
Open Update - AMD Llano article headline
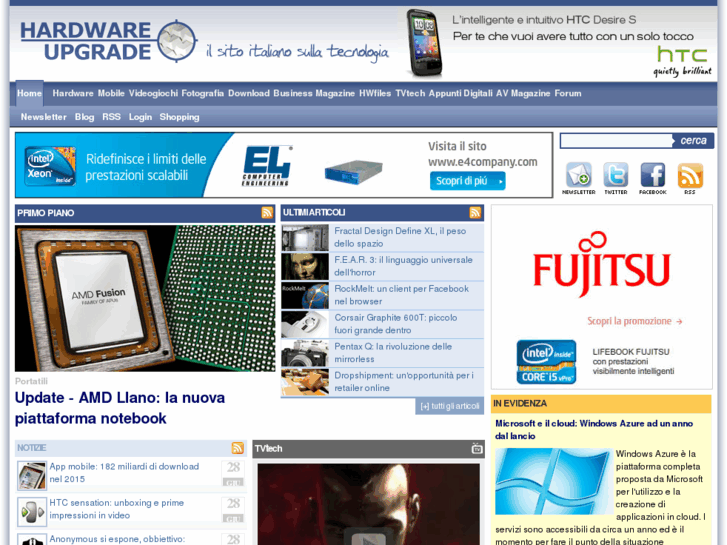(x=120, y=408)
